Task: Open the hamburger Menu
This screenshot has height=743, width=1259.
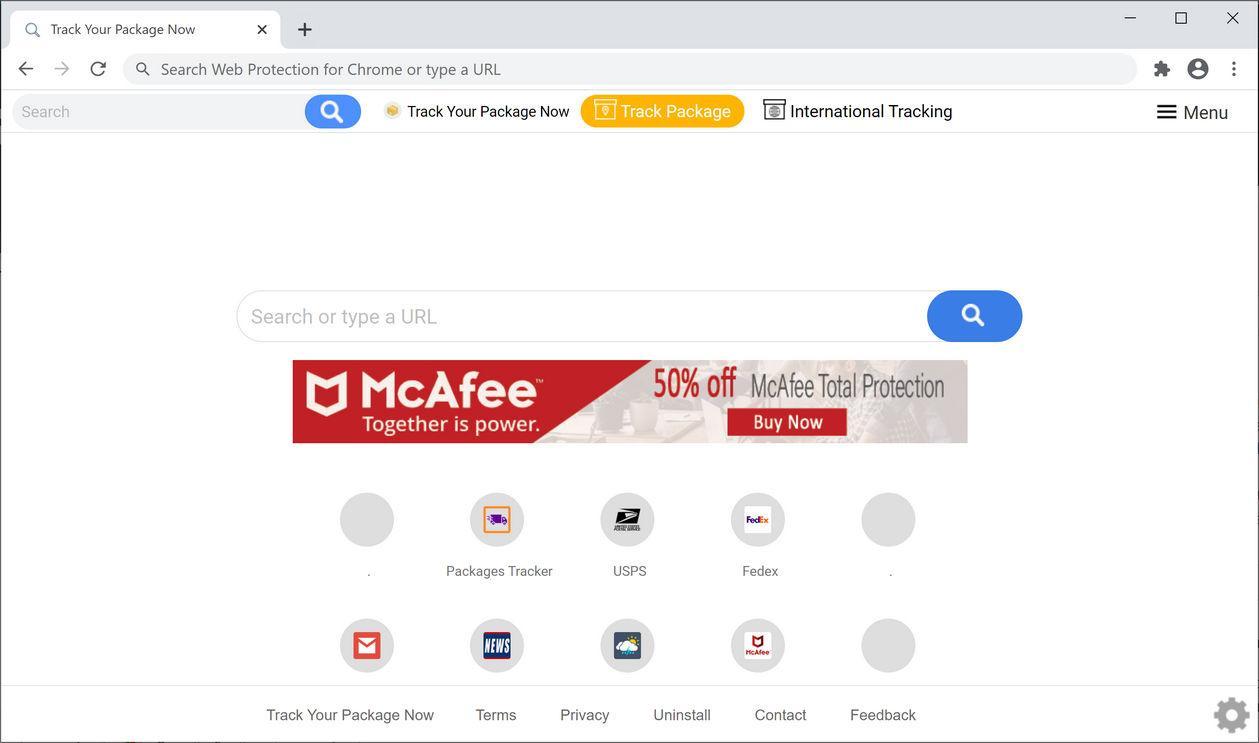Action: coord(1192,112)
